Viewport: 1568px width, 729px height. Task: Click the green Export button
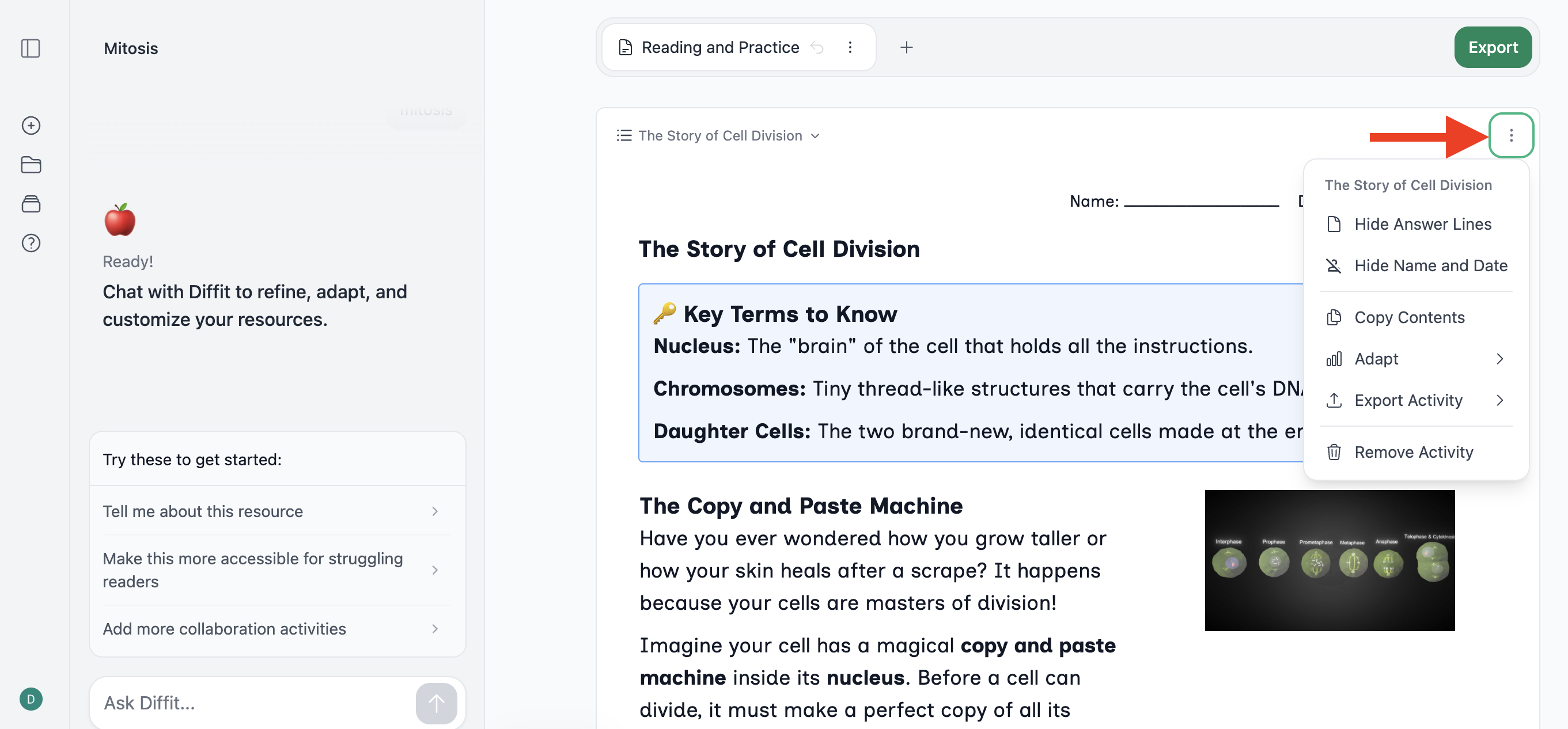click(x=1493, y=47)
